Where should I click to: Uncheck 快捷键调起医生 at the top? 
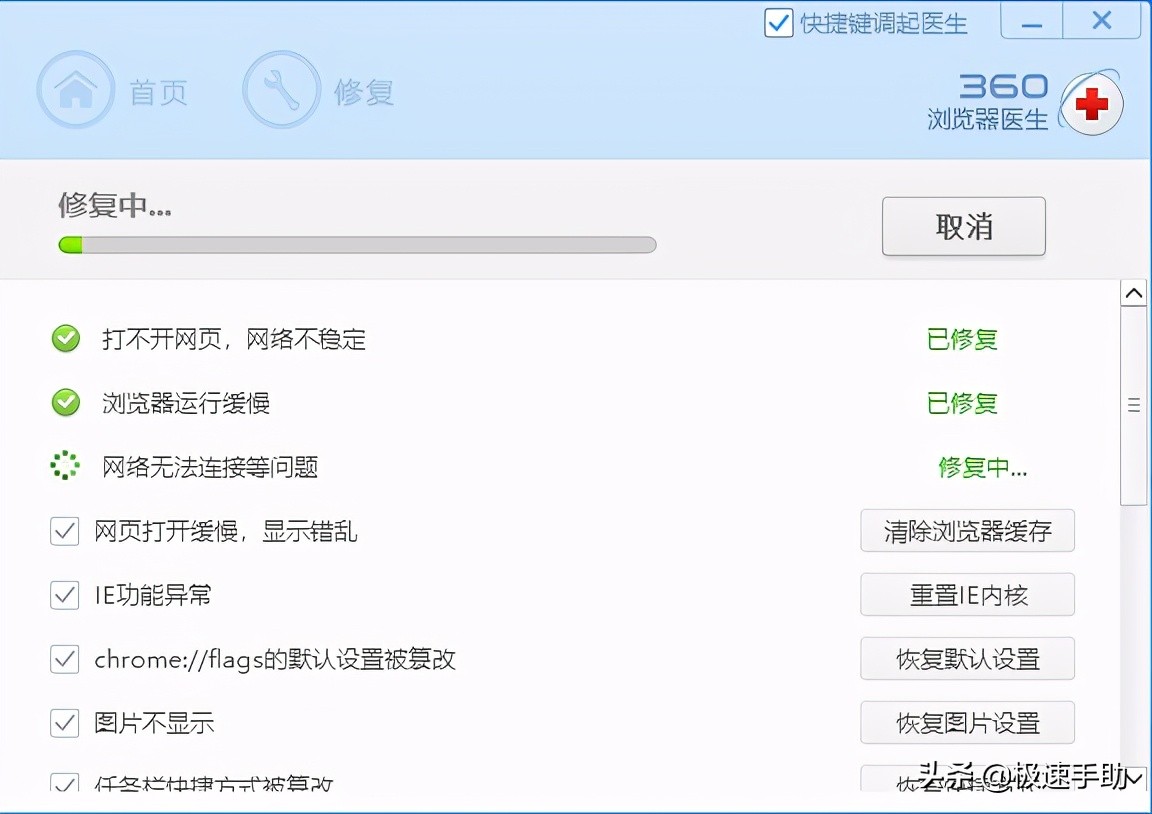[x=778, y=23]
